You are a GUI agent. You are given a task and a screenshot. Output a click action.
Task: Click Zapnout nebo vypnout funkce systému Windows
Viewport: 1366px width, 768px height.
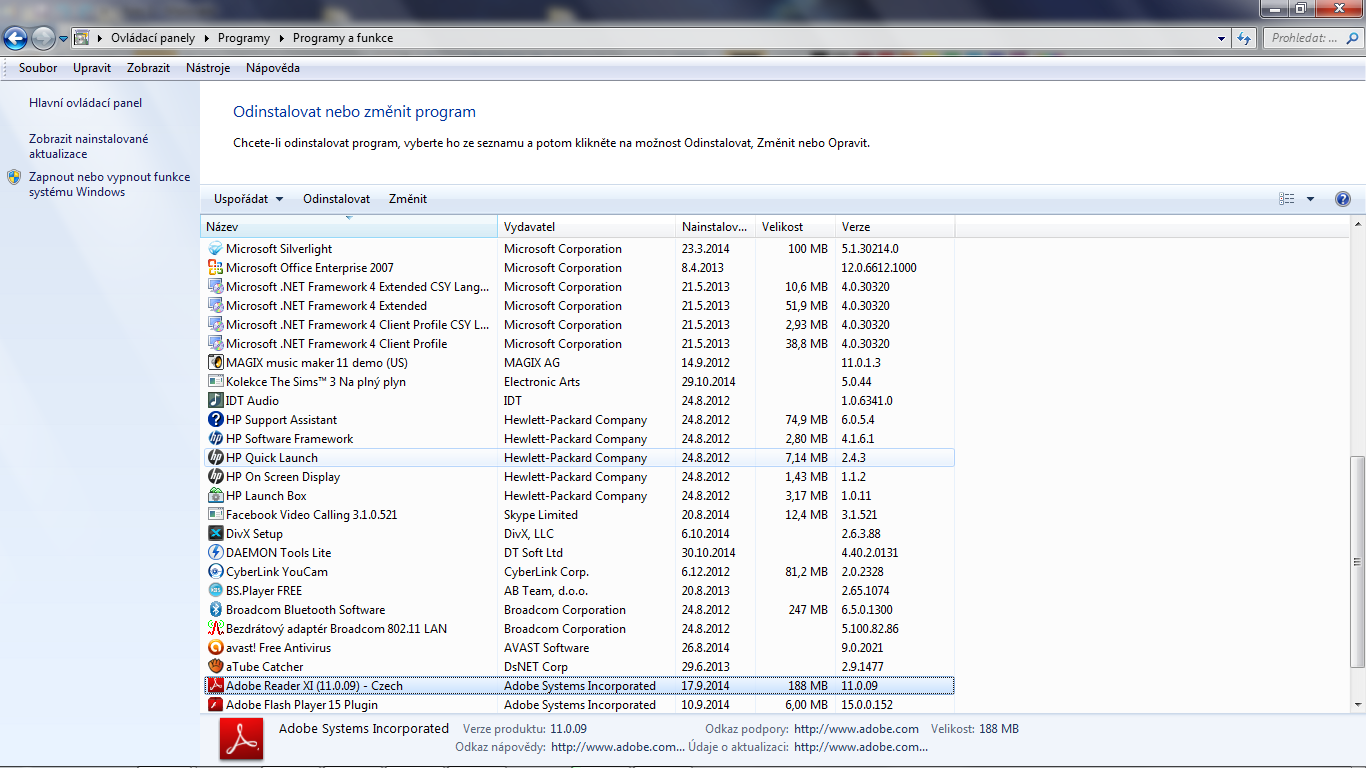(x=109, y=184)
